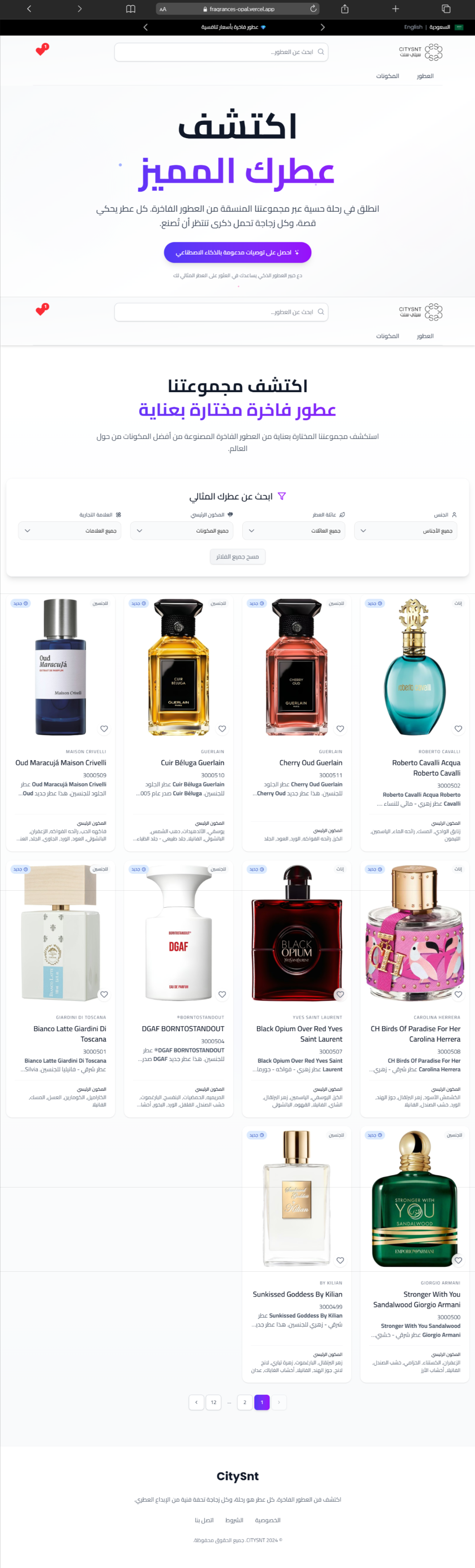Open the brand filter dropdown
475x1568 pixels.
click(70, 531)
